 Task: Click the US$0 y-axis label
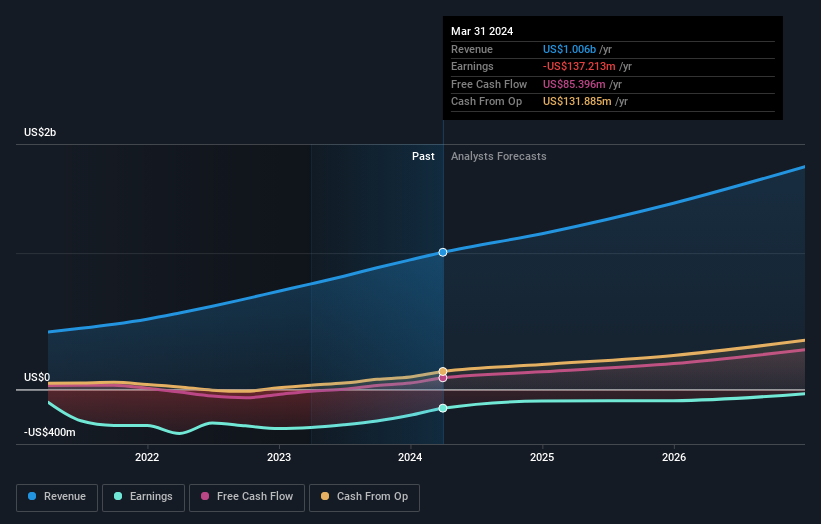point(37,377)
